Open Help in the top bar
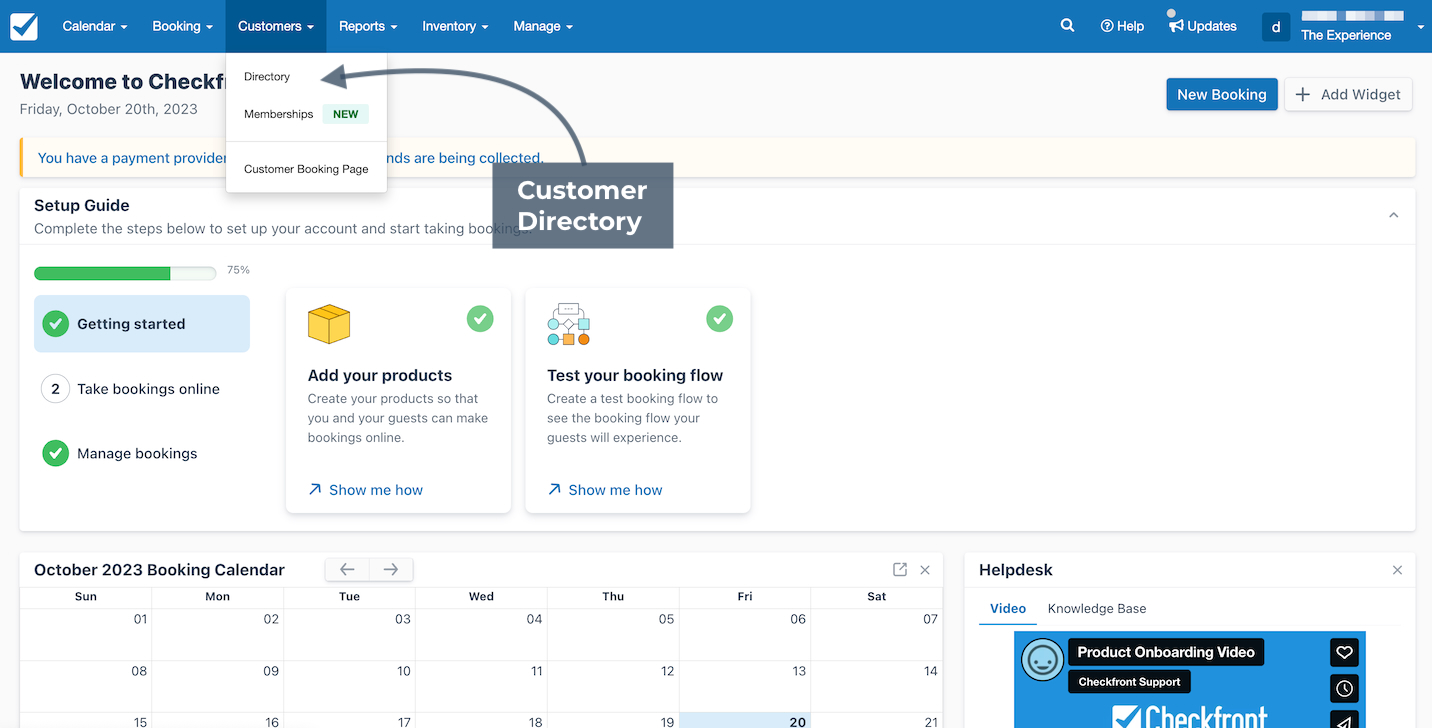 [x=1122, y=26]
